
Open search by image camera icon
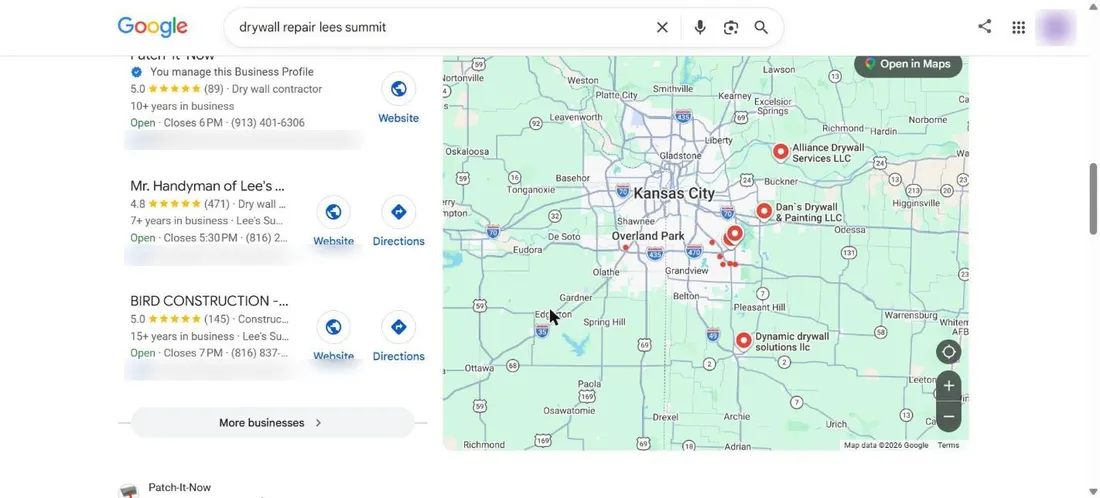(x=731, y=27)
